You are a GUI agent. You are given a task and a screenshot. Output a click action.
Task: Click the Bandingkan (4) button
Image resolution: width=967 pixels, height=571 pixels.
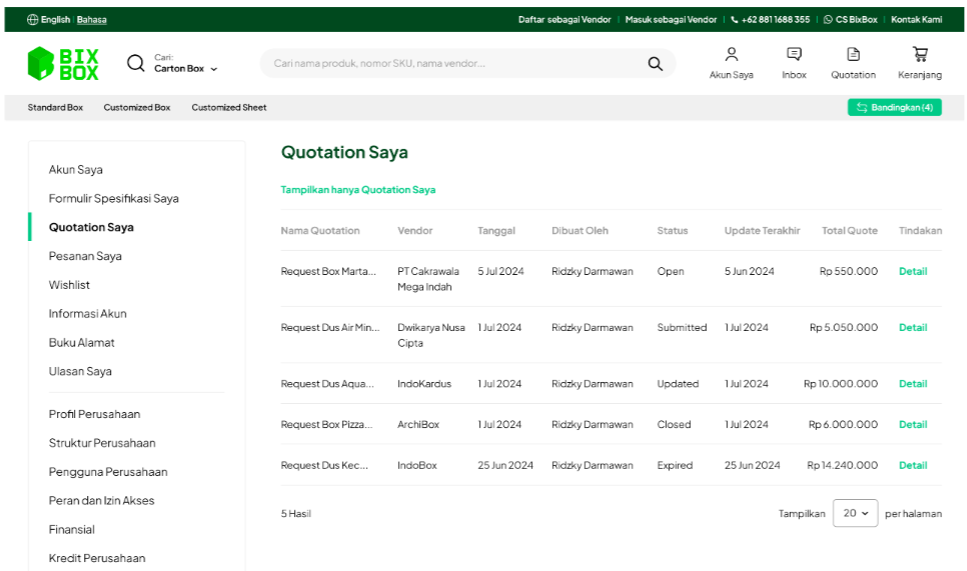click(x=894, y=108)
